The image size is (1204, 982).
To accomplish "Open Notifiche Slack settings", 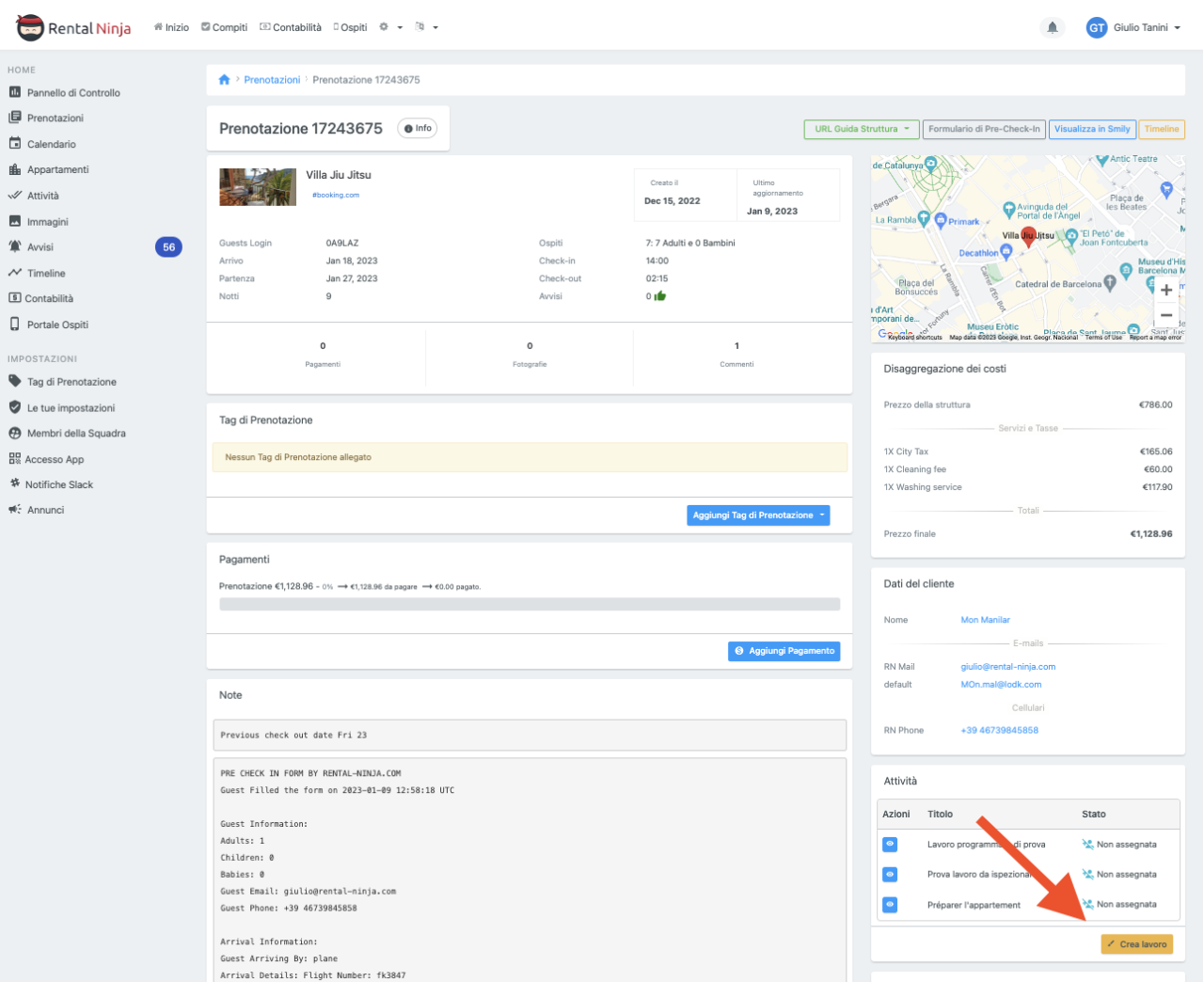I will coord(58,484).
